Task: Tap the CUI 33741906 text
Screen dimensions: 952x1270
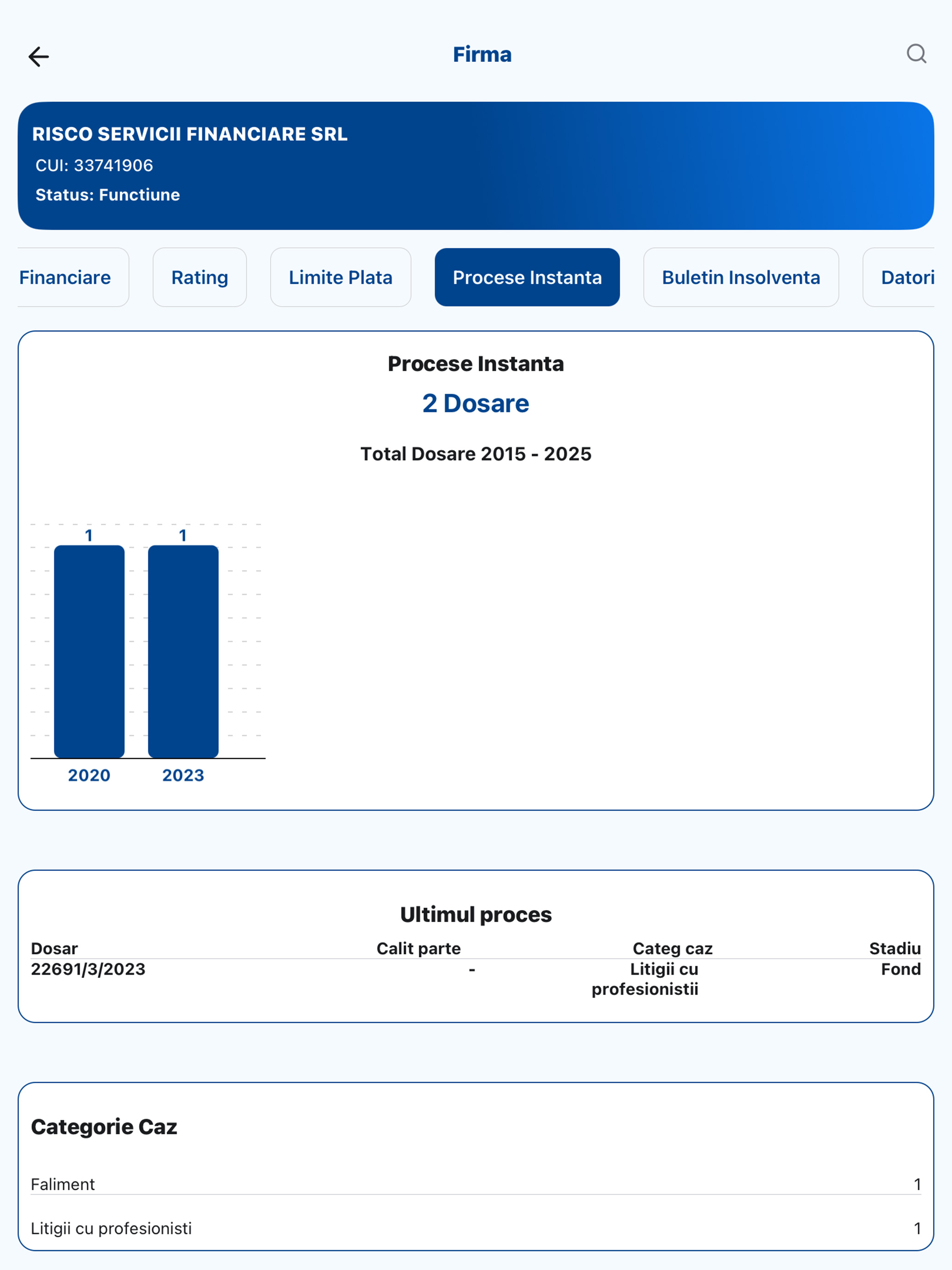Action: (x=94, y=165)
